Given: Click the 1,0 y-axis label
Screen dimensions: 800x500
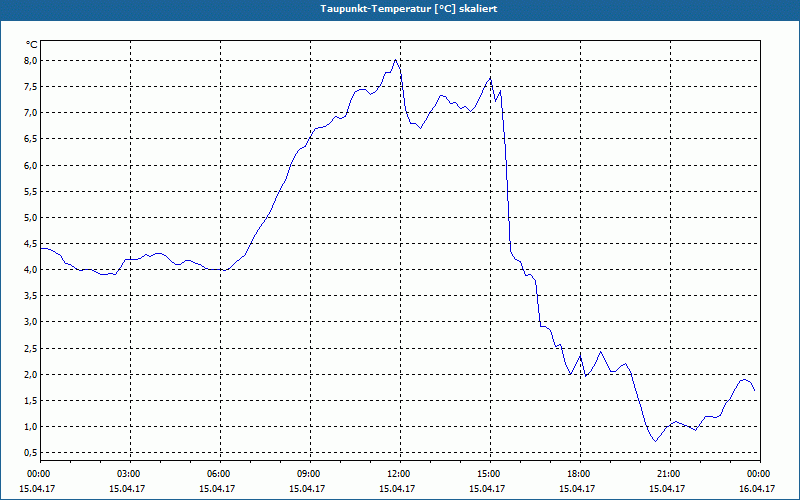Looking at the screenshot, I should point(31,426).
